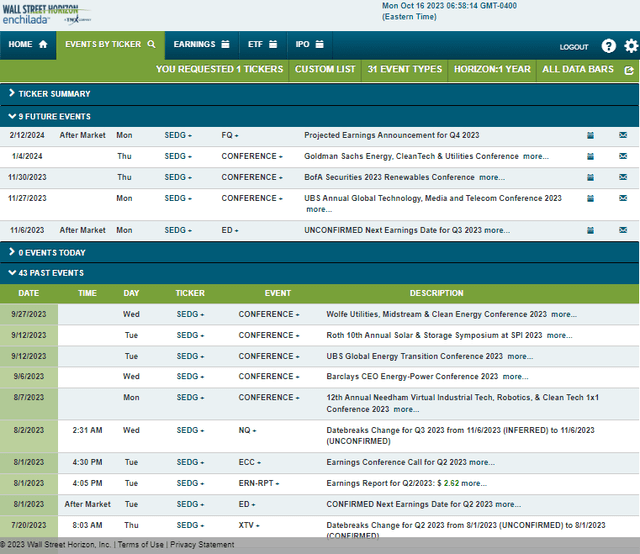Open ECC event type dropdown
This screenshot has width=640, height=554.
pyautogui.click(x=250, y=462)
